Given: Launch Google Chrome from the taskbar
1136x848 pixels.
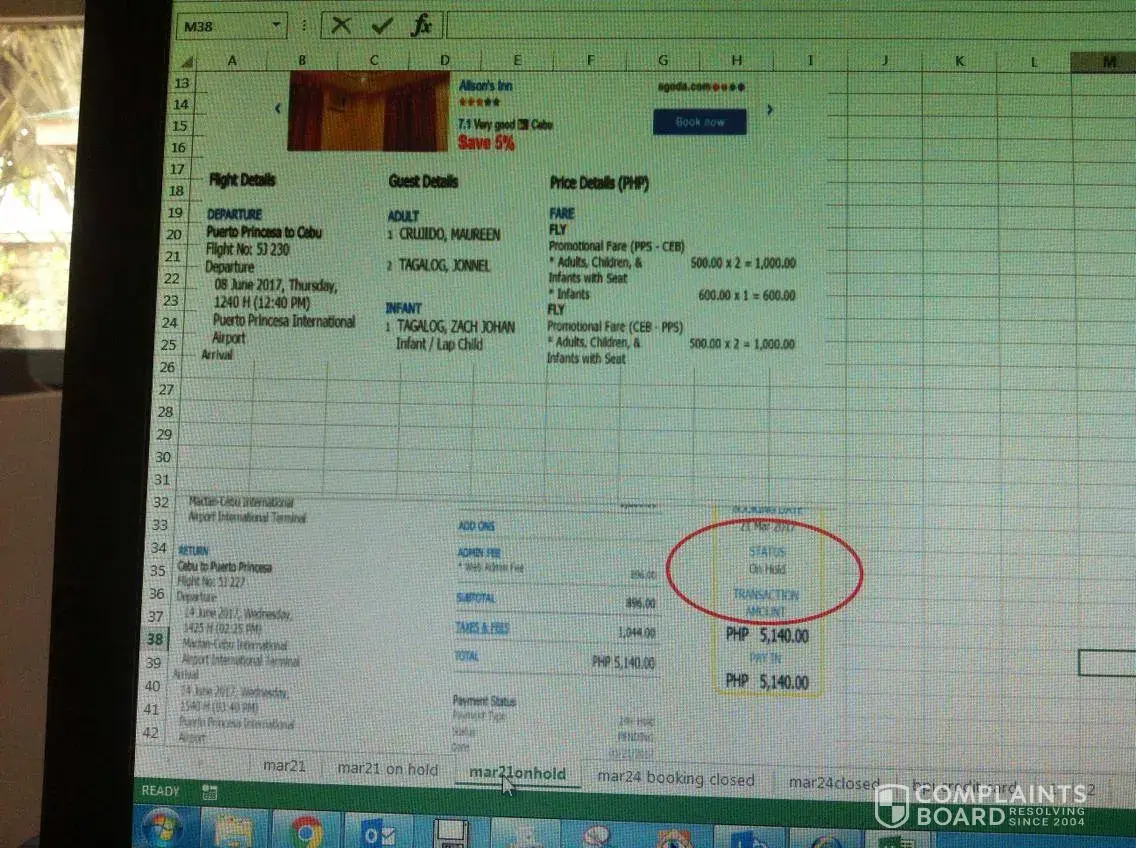Looking at the screenshot, I should 306,832.
